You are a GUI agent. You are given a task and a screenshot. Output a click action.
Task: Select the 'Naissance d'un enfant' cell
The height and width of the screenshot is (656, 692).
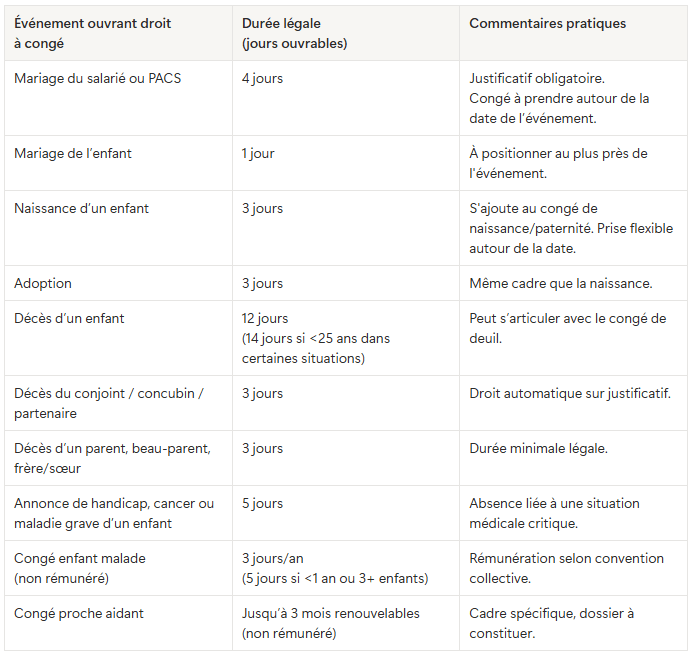coord(82,209)
